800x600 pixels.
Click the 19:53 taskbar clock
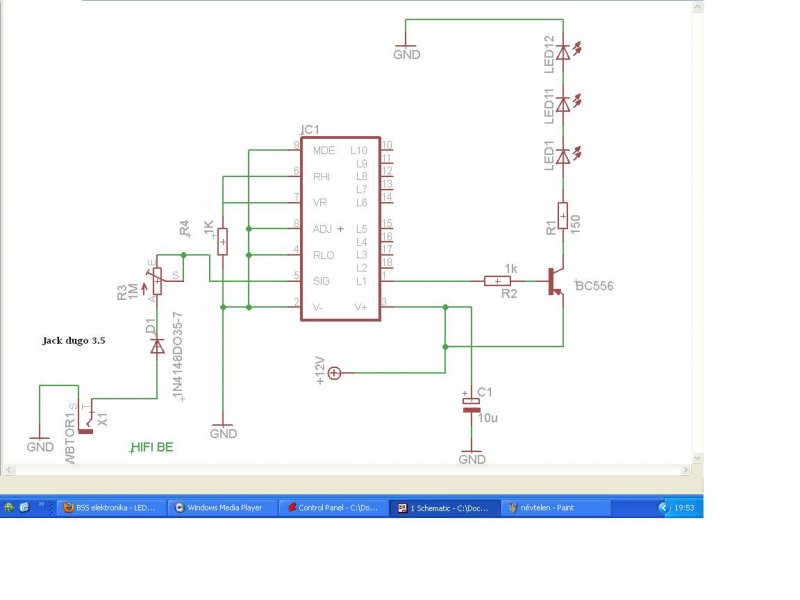pos(684,508)
